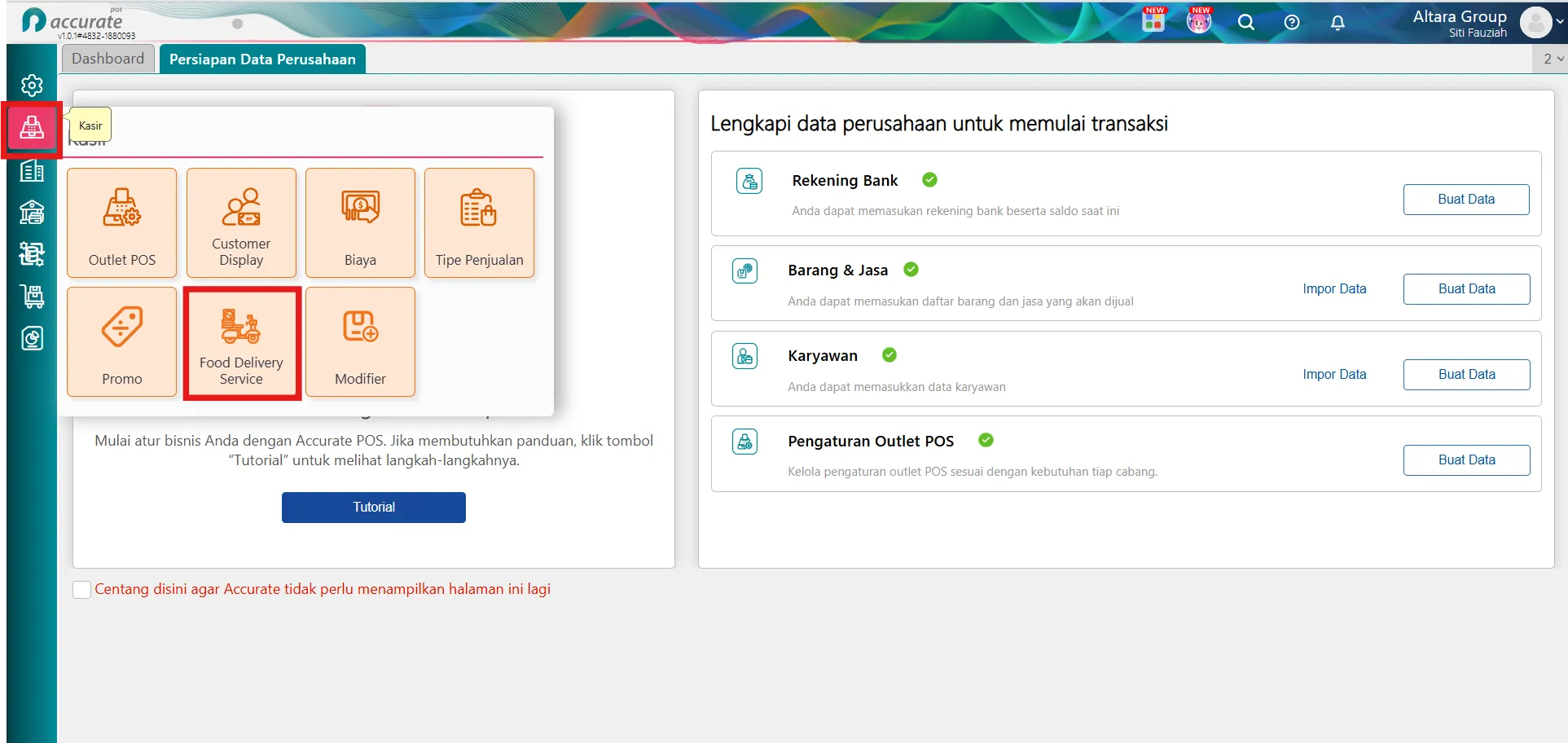
Task: Open Customer Display menu tile
Action: click(241, 222)
